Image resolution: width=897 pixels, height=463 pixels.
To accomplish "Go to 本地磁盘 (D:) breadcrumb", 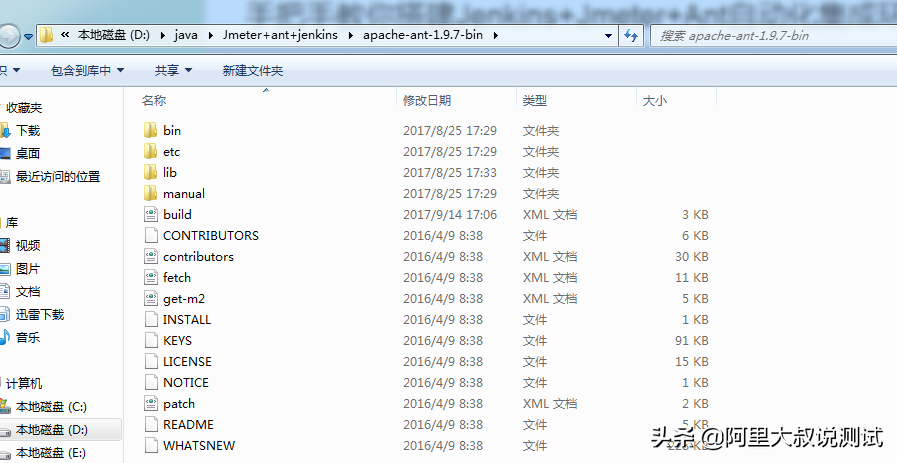I will (114, 35).
